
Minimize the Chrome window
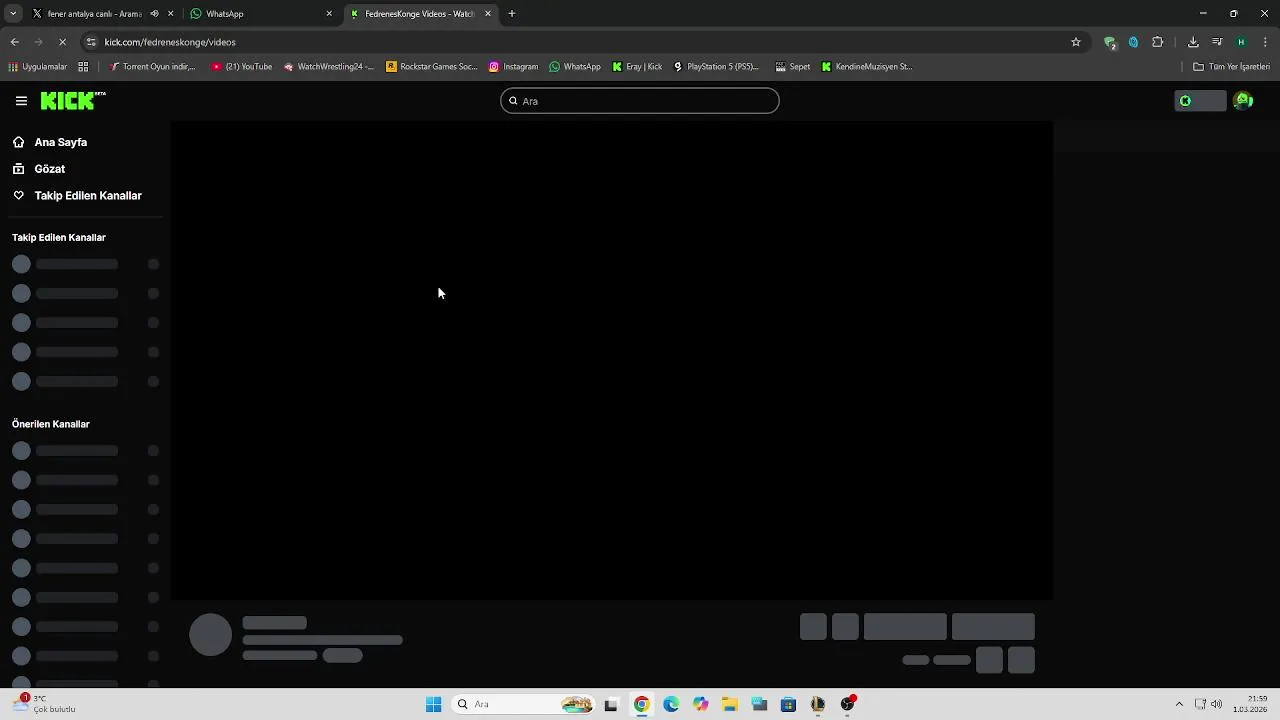click(1203, 14)
